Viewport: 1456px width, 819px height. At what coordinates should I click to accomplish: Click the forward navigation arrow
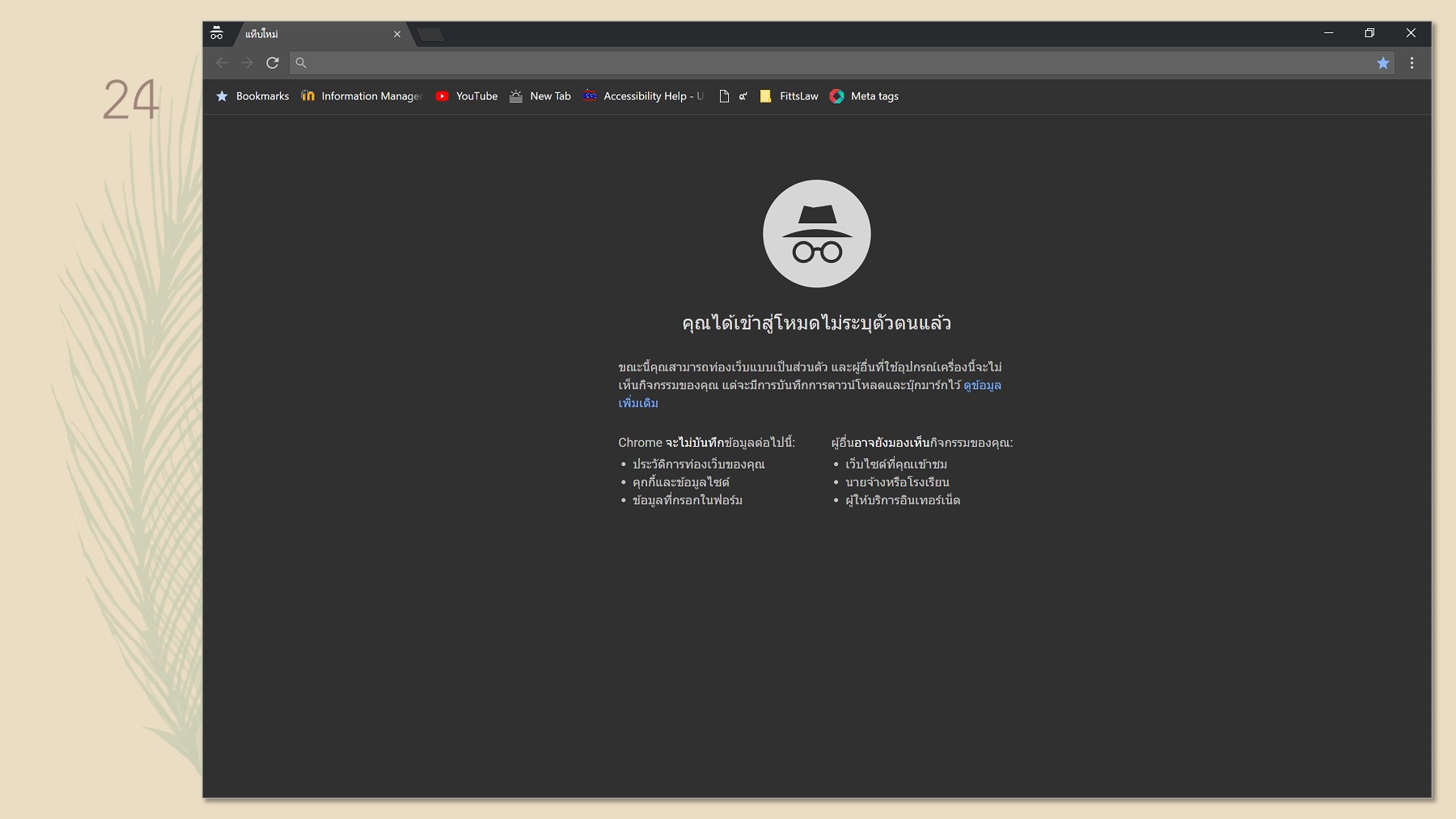coord(248,63)
